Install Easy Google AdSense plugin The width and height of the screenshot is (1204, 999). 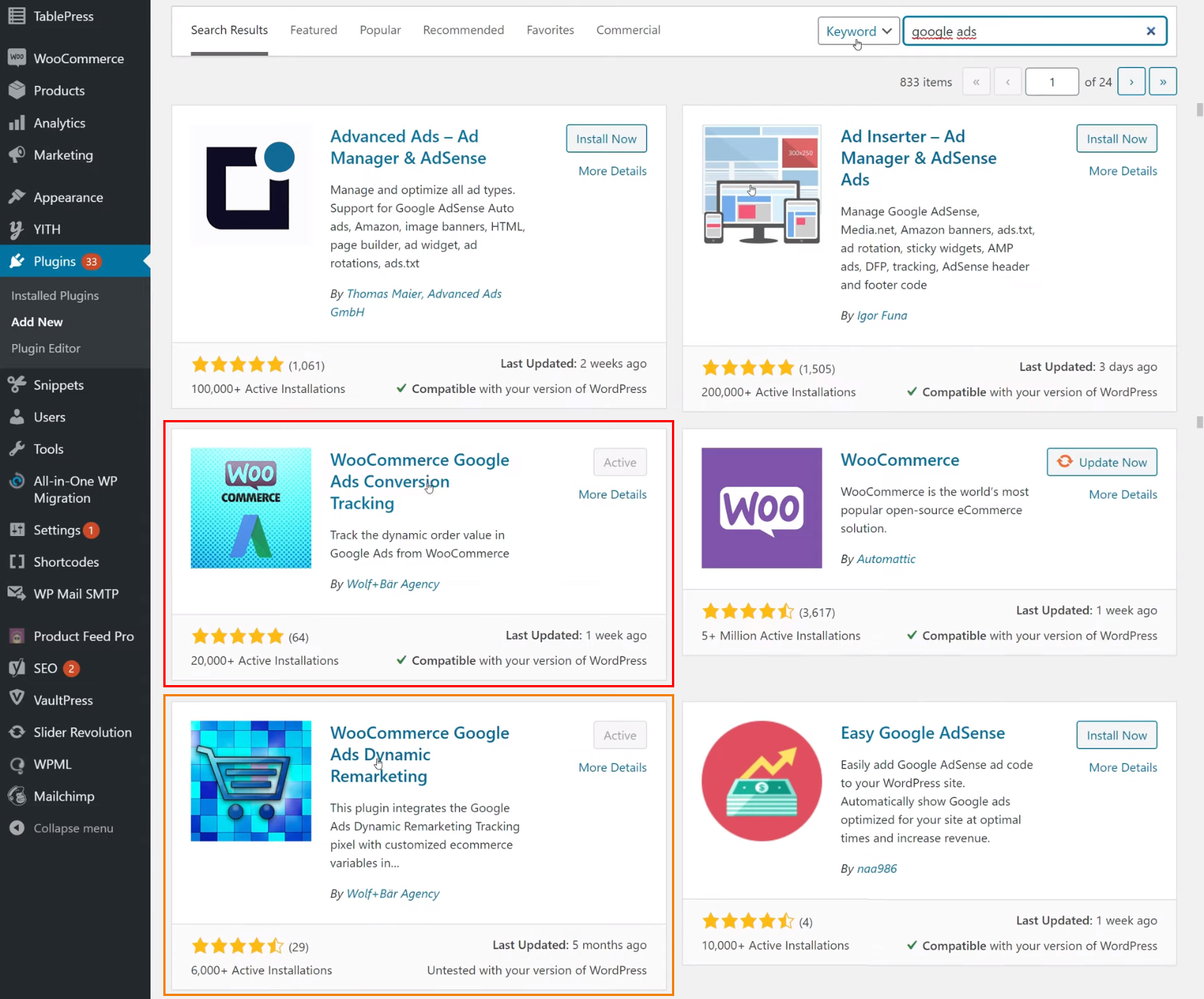(1117, 736)
